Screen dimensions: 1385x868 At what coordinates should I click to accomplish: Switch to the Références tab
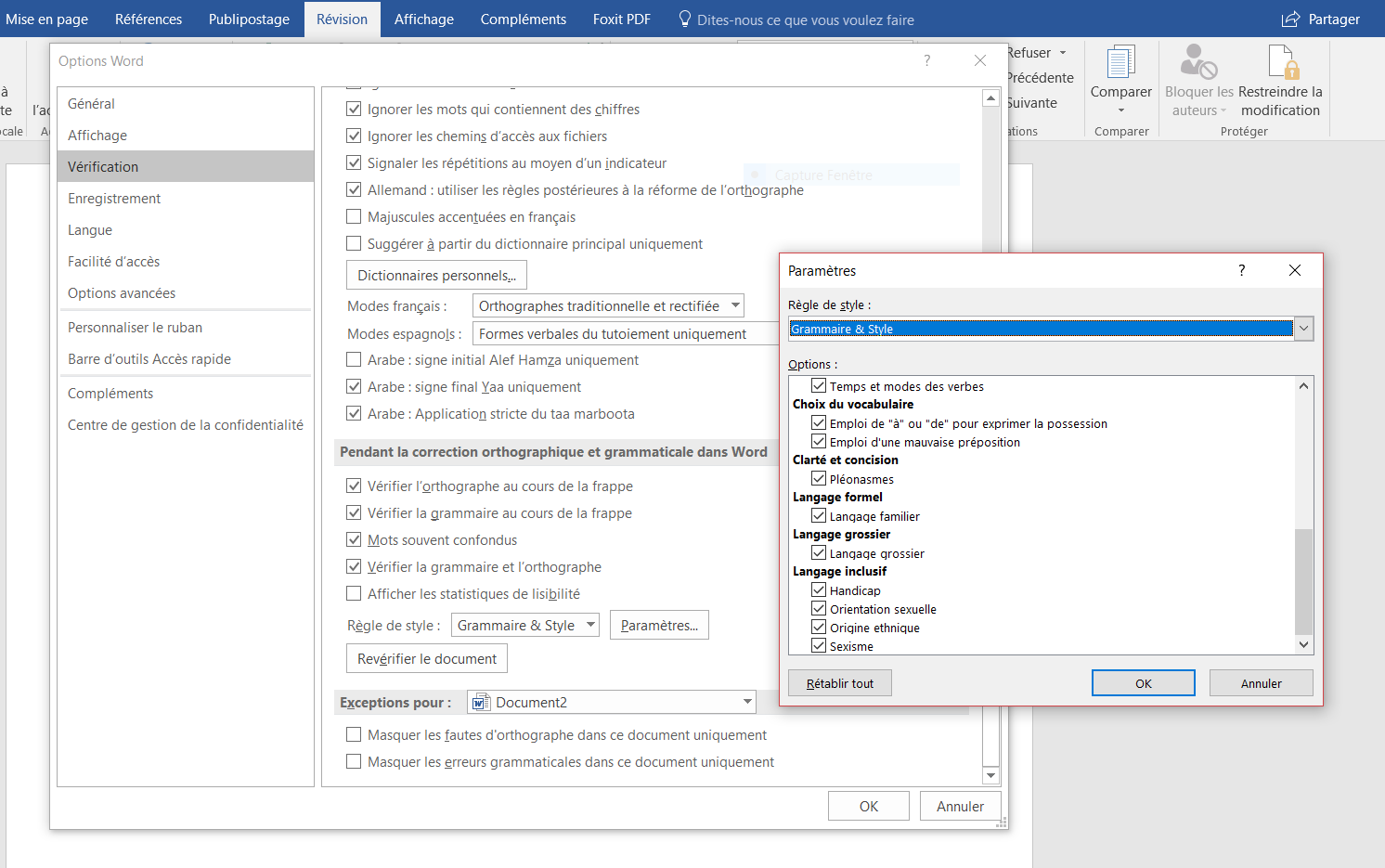click(x=149, y=19)
